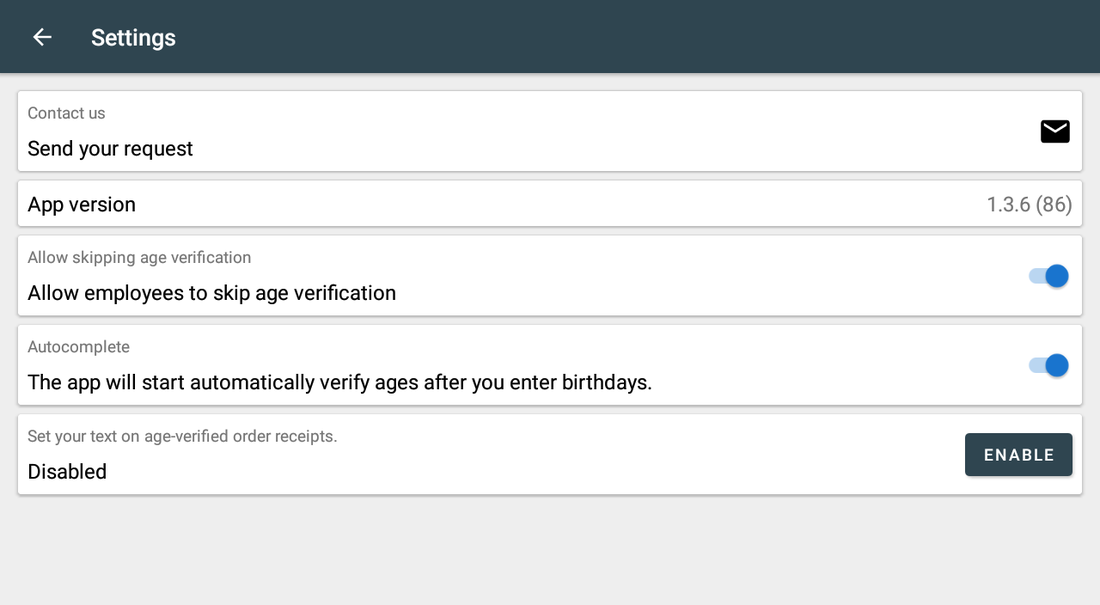Tap the 'App version' label
The image size is (1100, 605).
pyautogui.click(x=81, y=204)
